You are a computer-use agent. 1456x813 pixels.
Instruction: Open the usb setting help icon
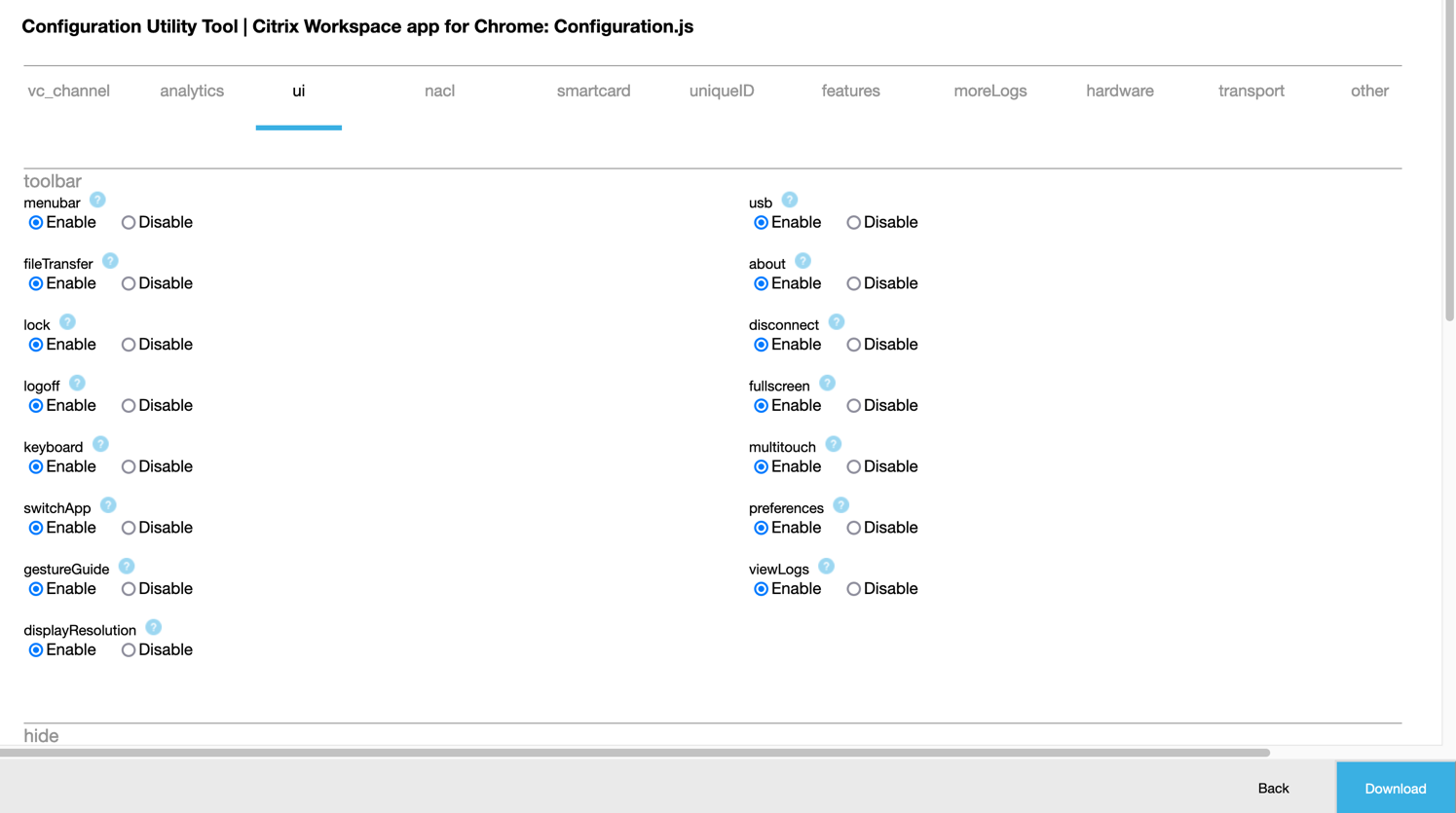pos(789,200)
